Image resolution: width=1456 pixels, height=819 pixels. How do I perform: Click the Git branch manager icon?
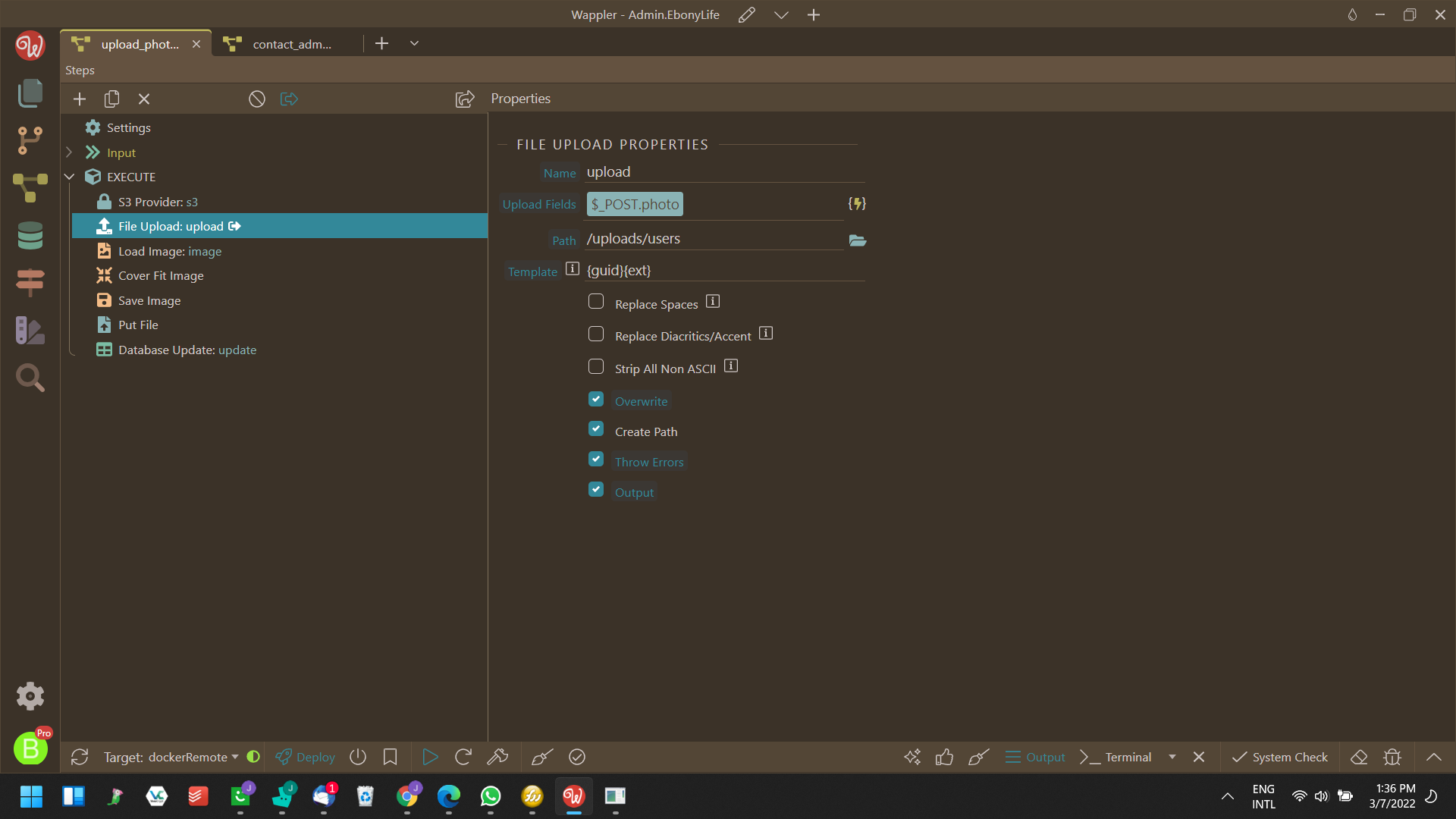30,140
